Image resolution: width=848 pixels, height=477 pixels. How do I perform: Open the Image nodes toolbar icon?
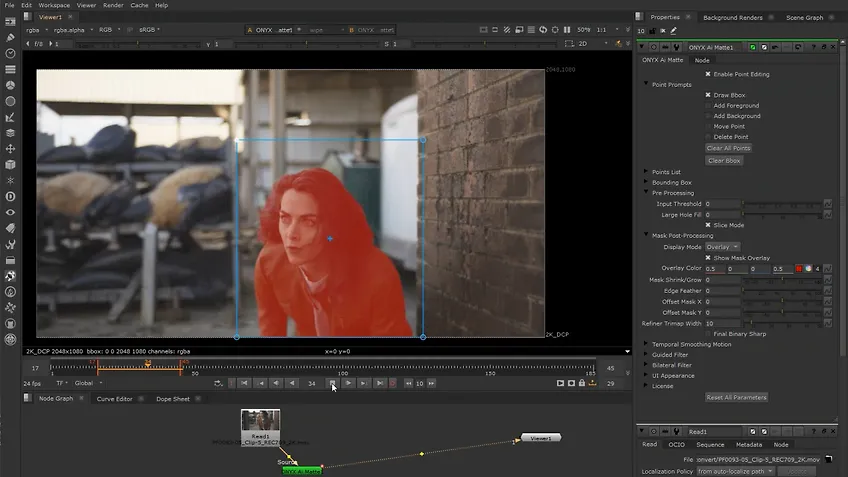click(x=10, y=22)
